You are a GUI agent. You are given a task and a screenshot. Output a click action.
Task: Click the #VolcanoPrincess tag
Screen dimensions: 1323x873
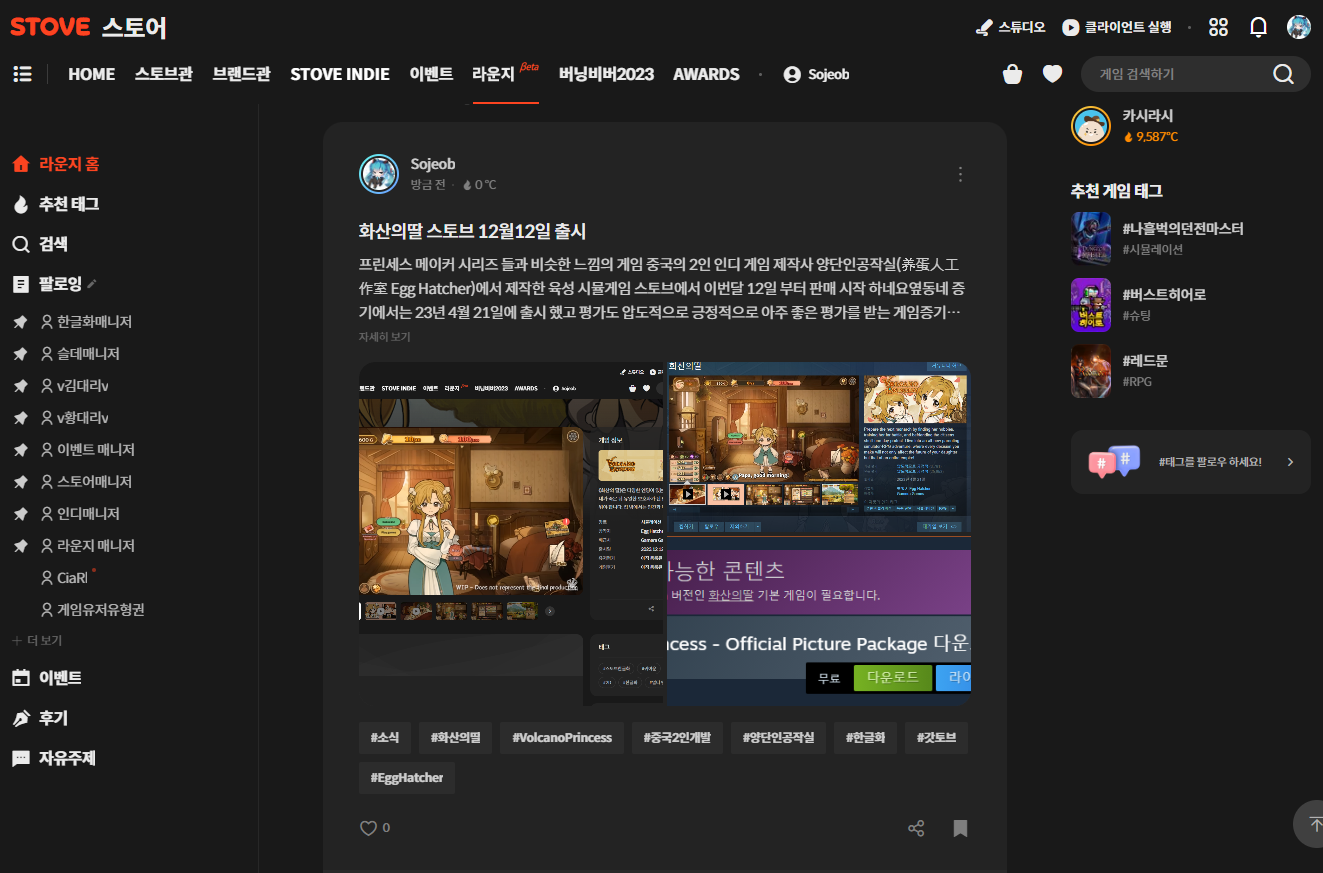tap(562, 738)
